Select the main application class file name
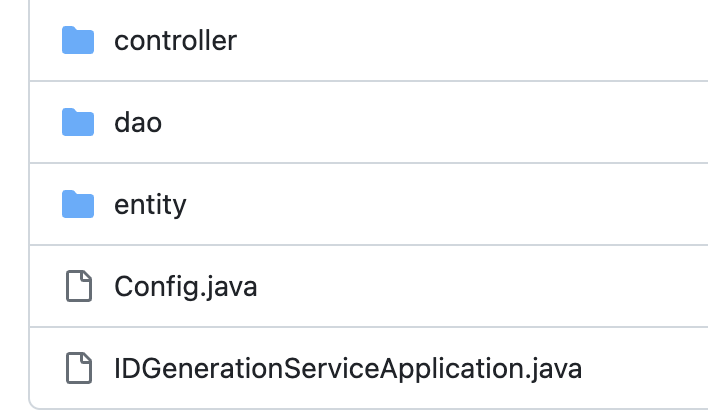The height and width of the screenshot is (410, 708). pyautogui.click(x=348, y=369)
